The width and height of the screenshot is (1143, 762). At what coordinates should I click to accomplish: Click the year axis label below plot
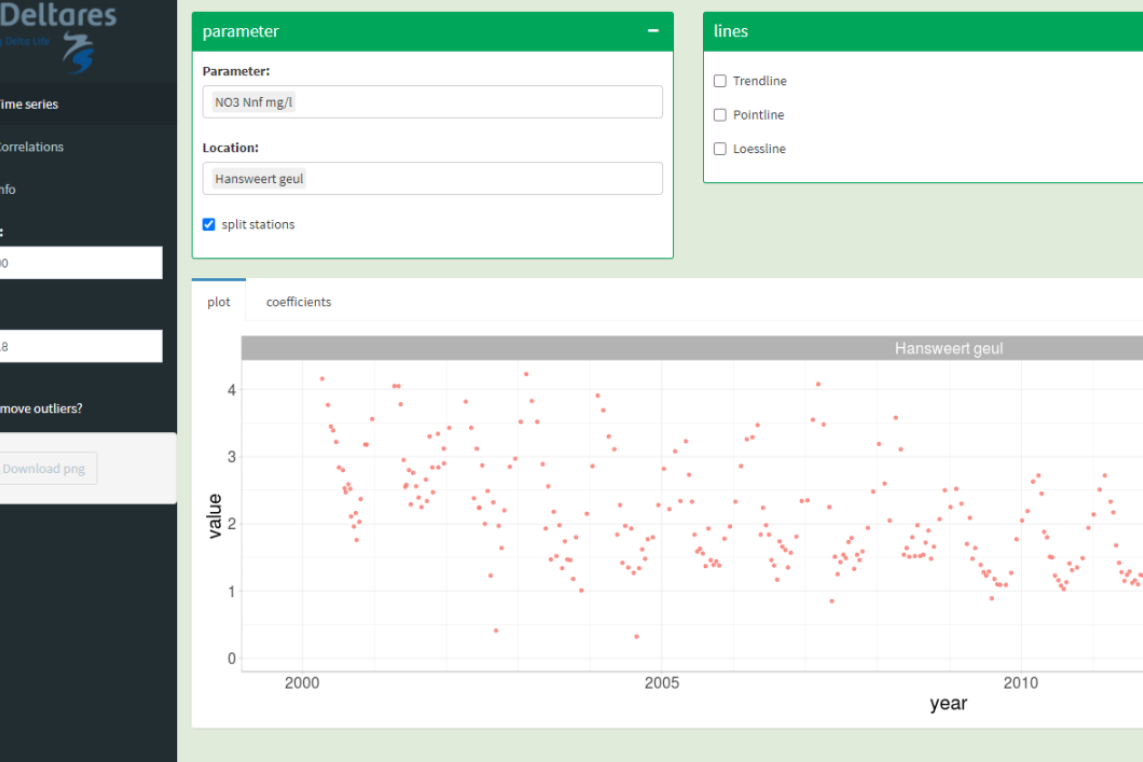(947, 704)
